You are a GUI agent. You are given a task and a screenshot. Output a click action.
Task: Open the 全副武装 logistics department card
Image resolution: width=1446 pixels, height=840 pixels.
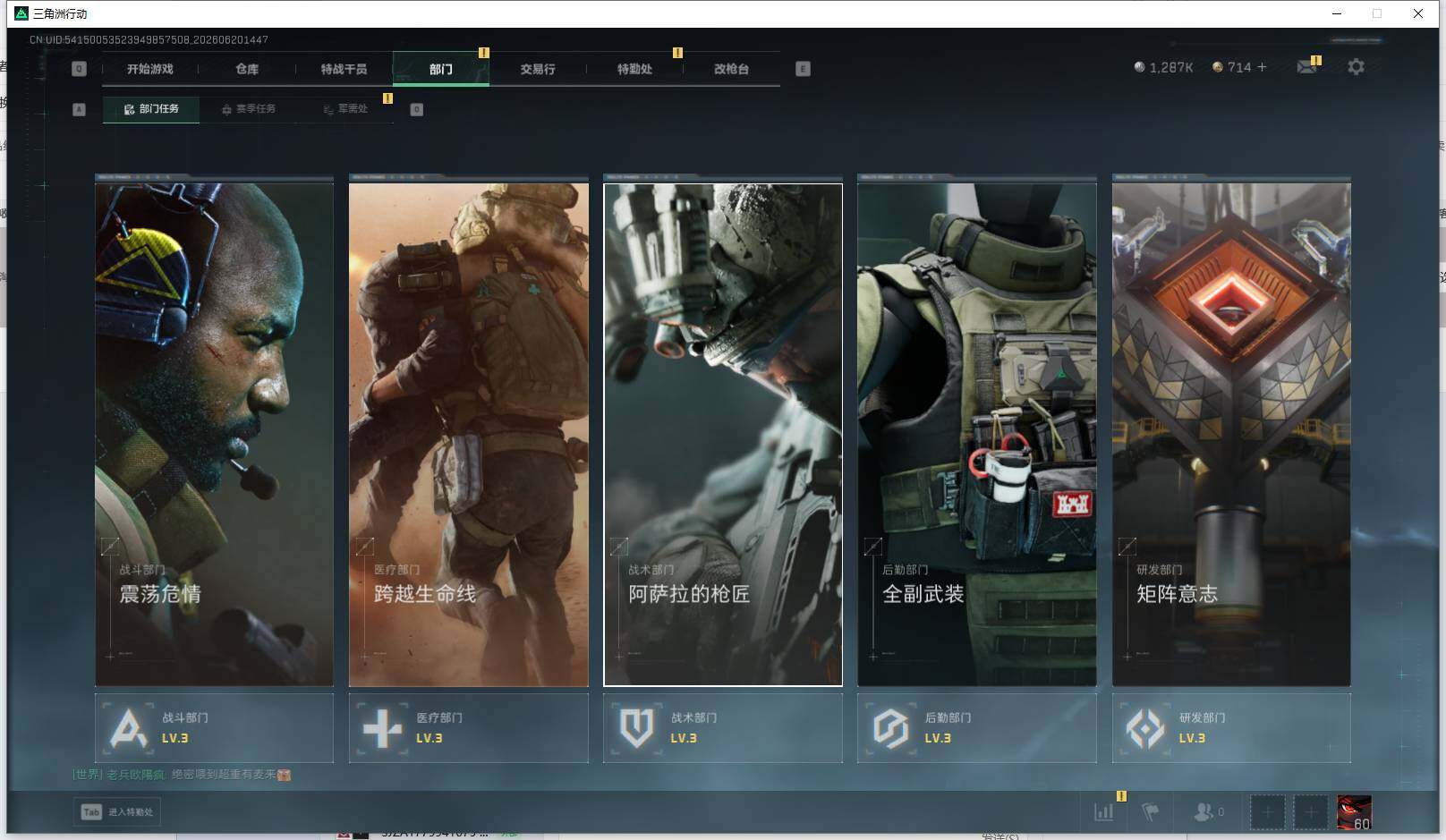[x=977, y=435]
